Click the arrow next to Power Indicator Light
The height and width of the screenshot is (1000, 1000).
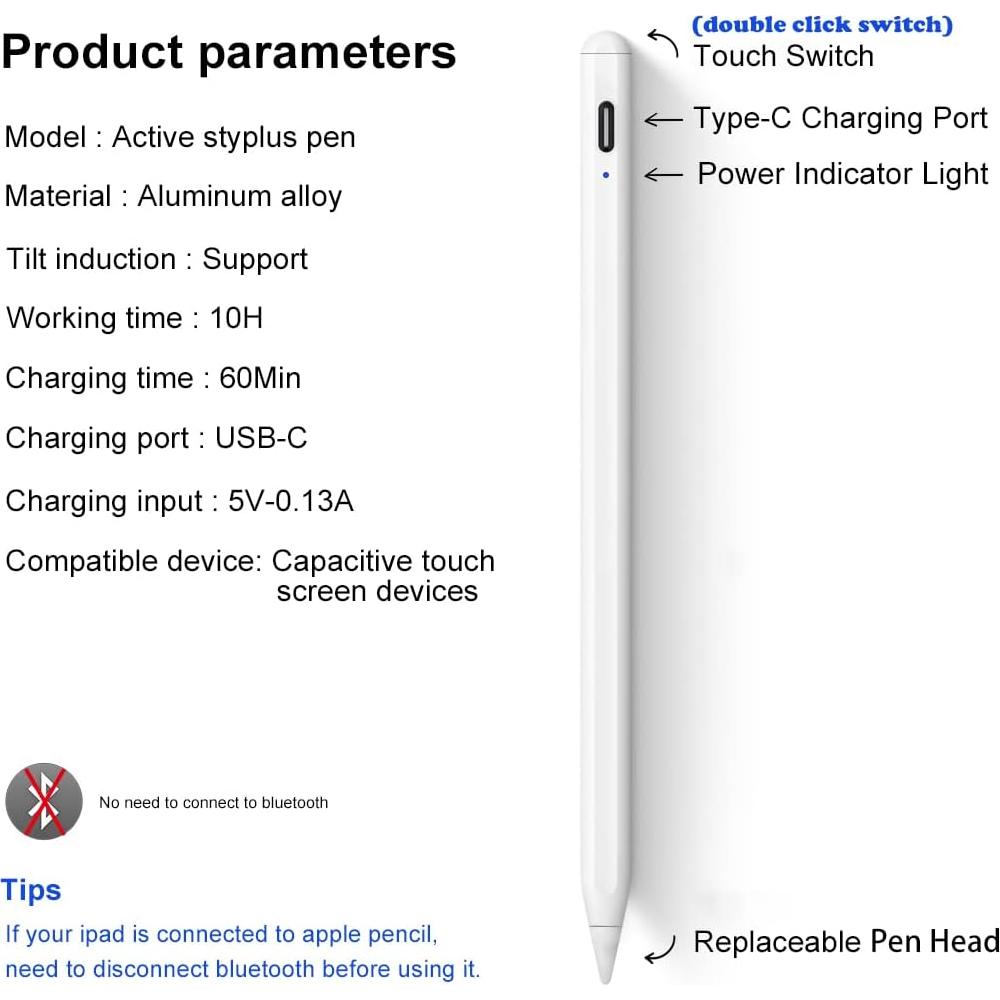663,175
